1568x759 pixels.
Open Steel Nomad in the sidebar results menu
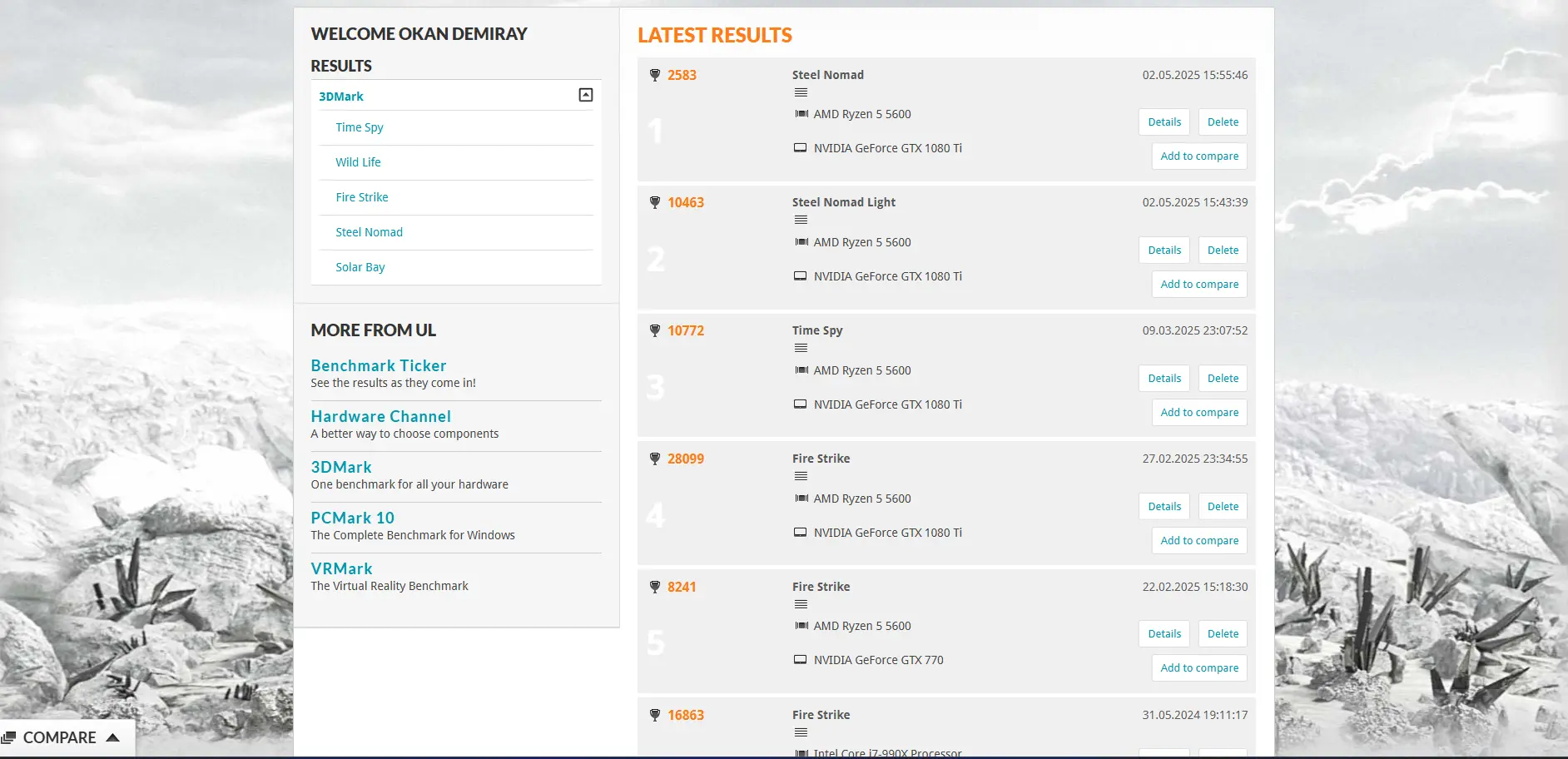(370, 232)
